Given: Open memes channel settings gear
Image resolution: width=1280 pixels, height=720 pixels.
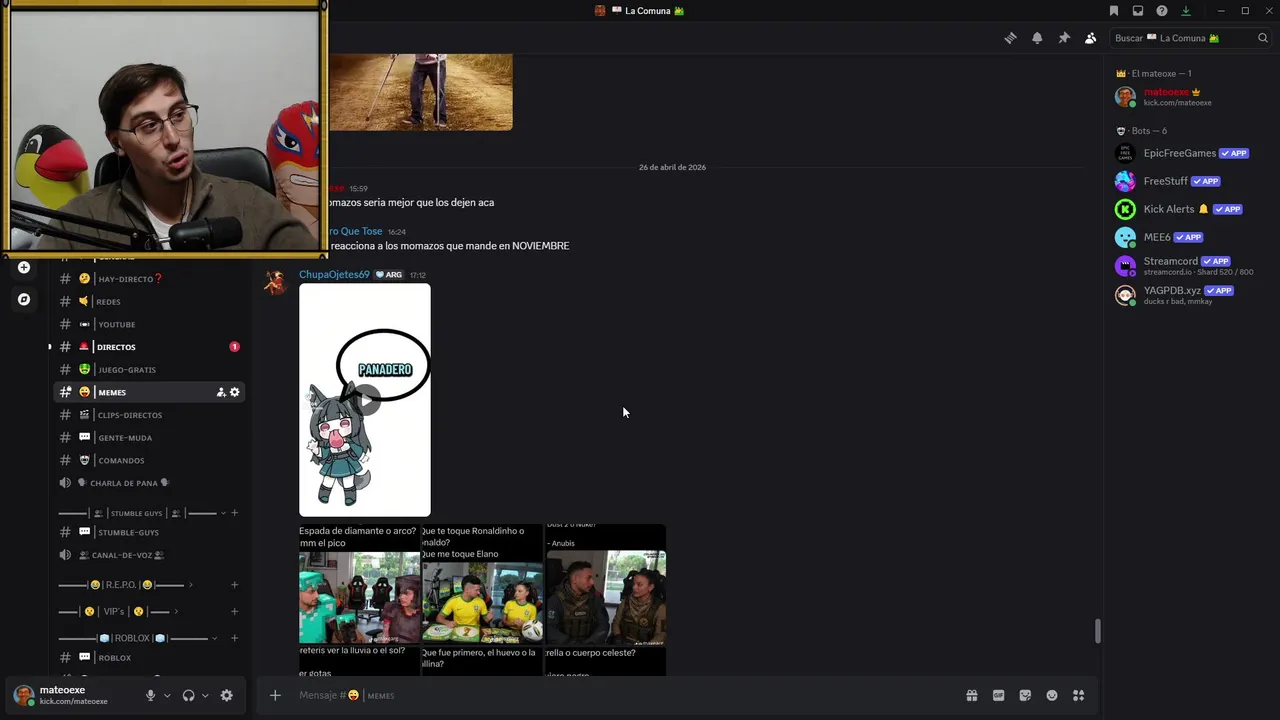Looking at the screenshot, I should tap(235, 392).
